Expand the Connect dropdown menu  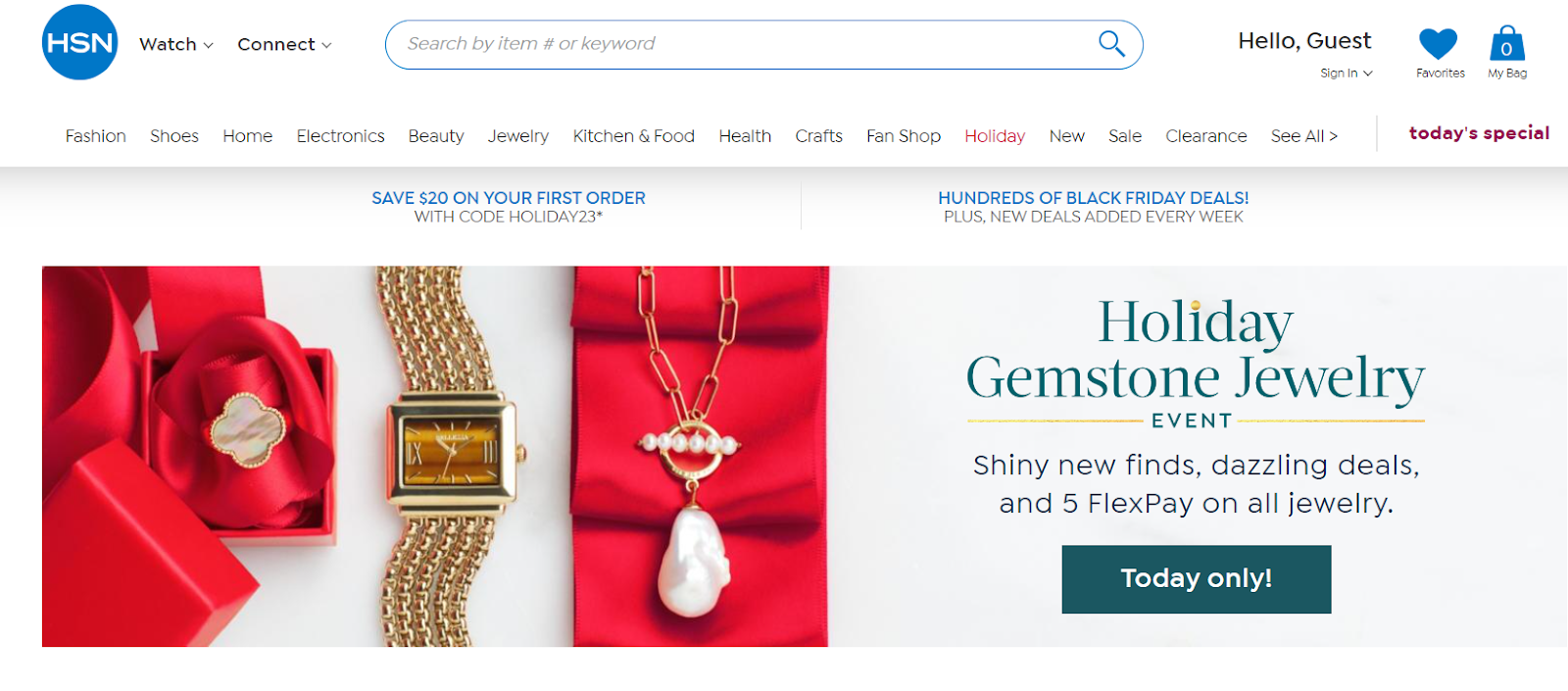pos(284,44)
